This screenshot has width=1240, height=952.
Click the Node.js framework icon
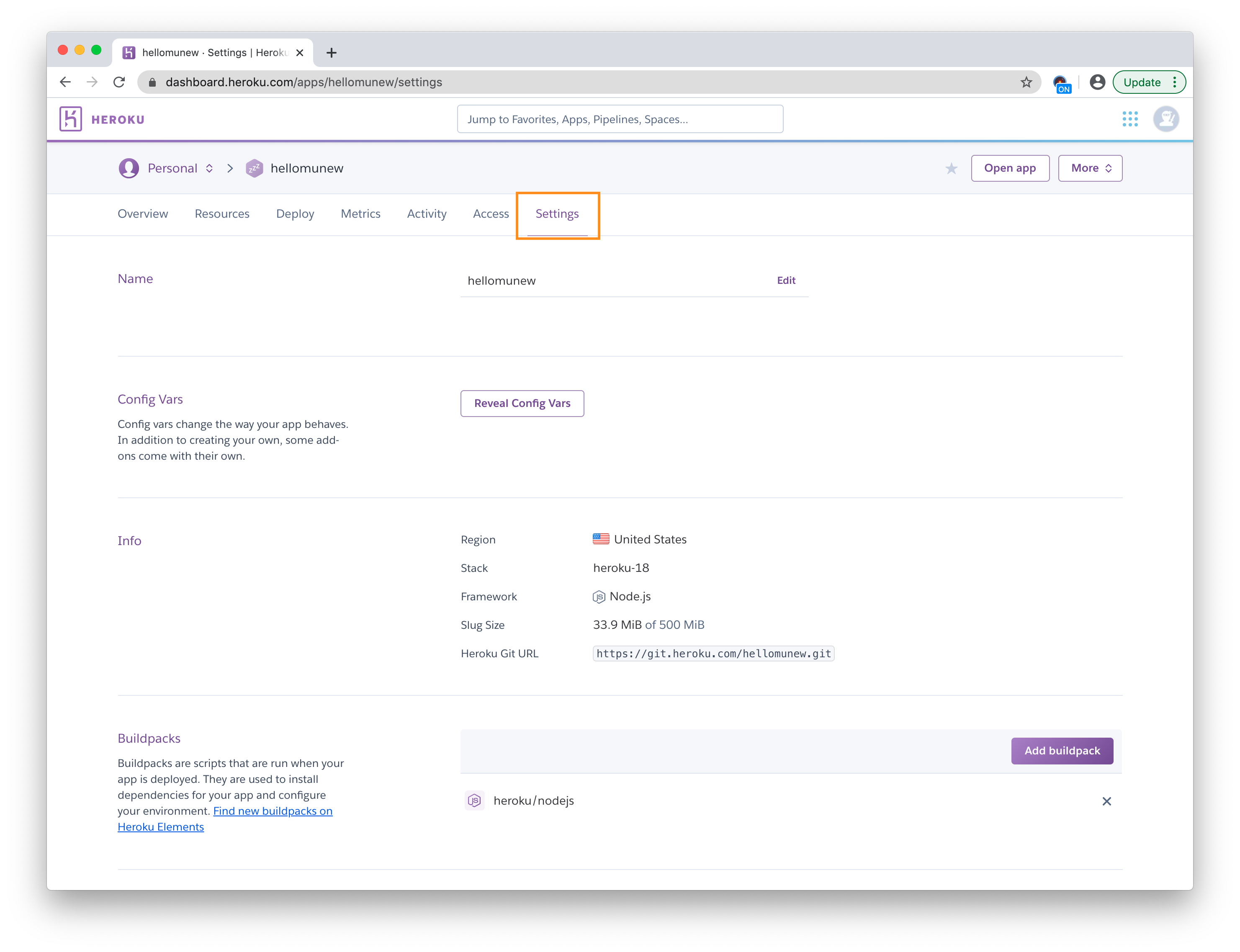click(x=599, y=597)
